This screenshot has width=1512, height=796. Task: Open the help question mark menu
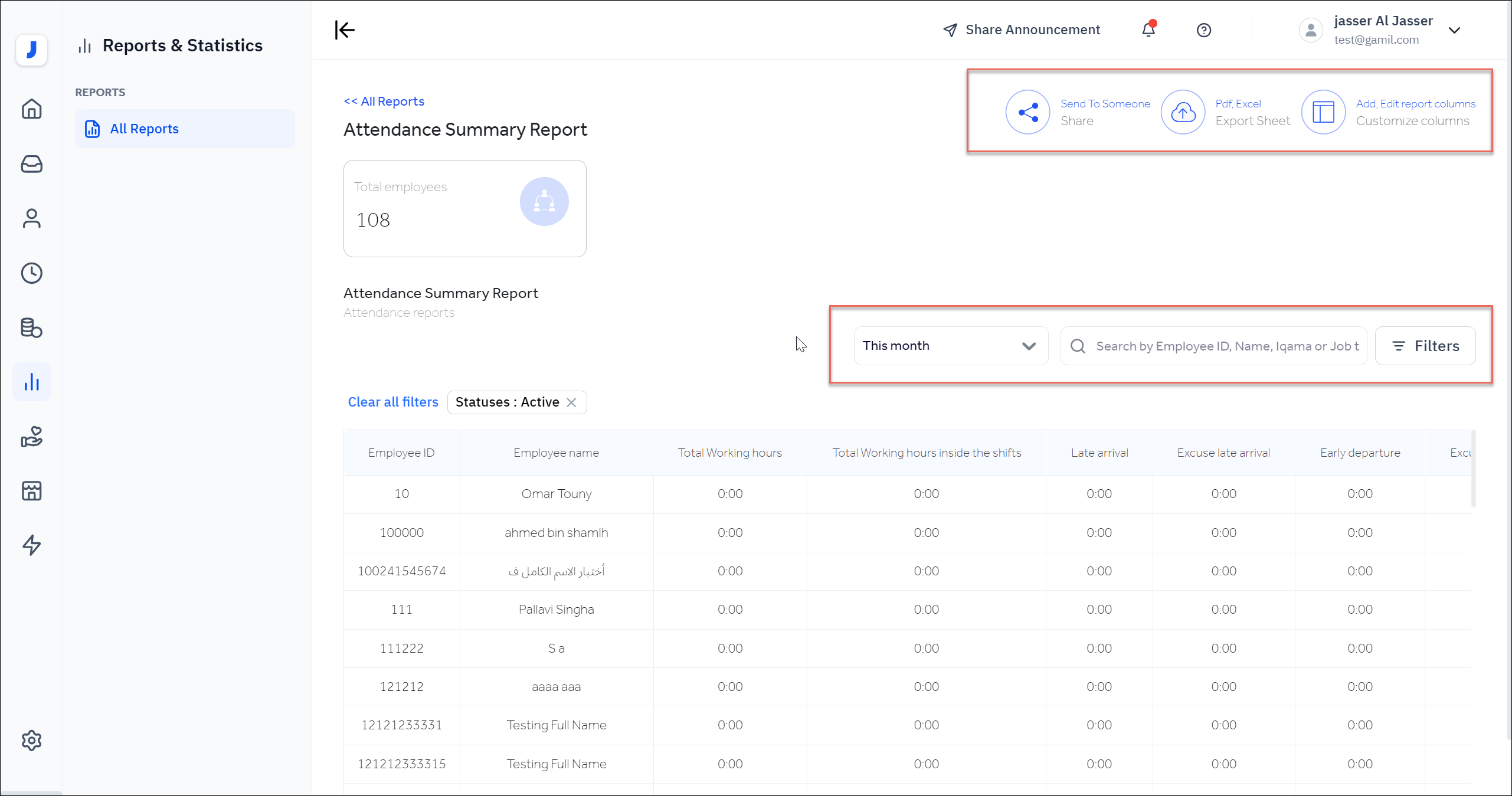pos(1204,30)
